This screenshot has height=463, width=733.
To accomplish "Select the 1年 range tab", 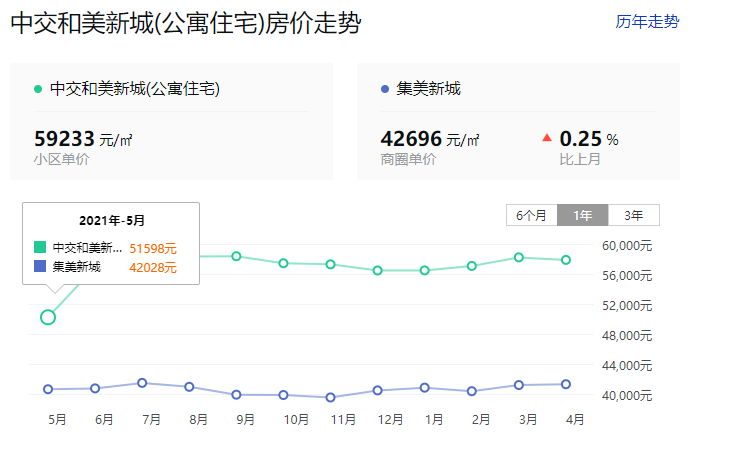I will (x=582, y=215).
